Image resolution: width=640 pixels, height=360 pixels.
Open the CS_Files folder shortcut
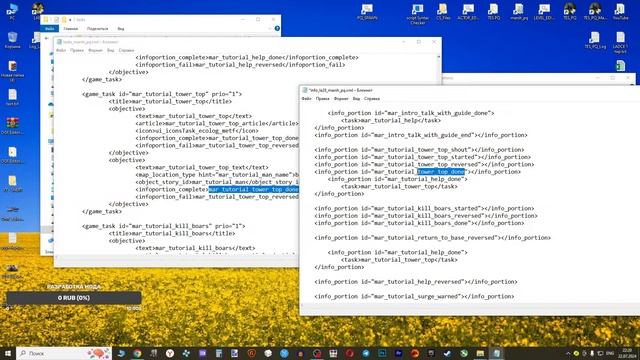(443, 12)
